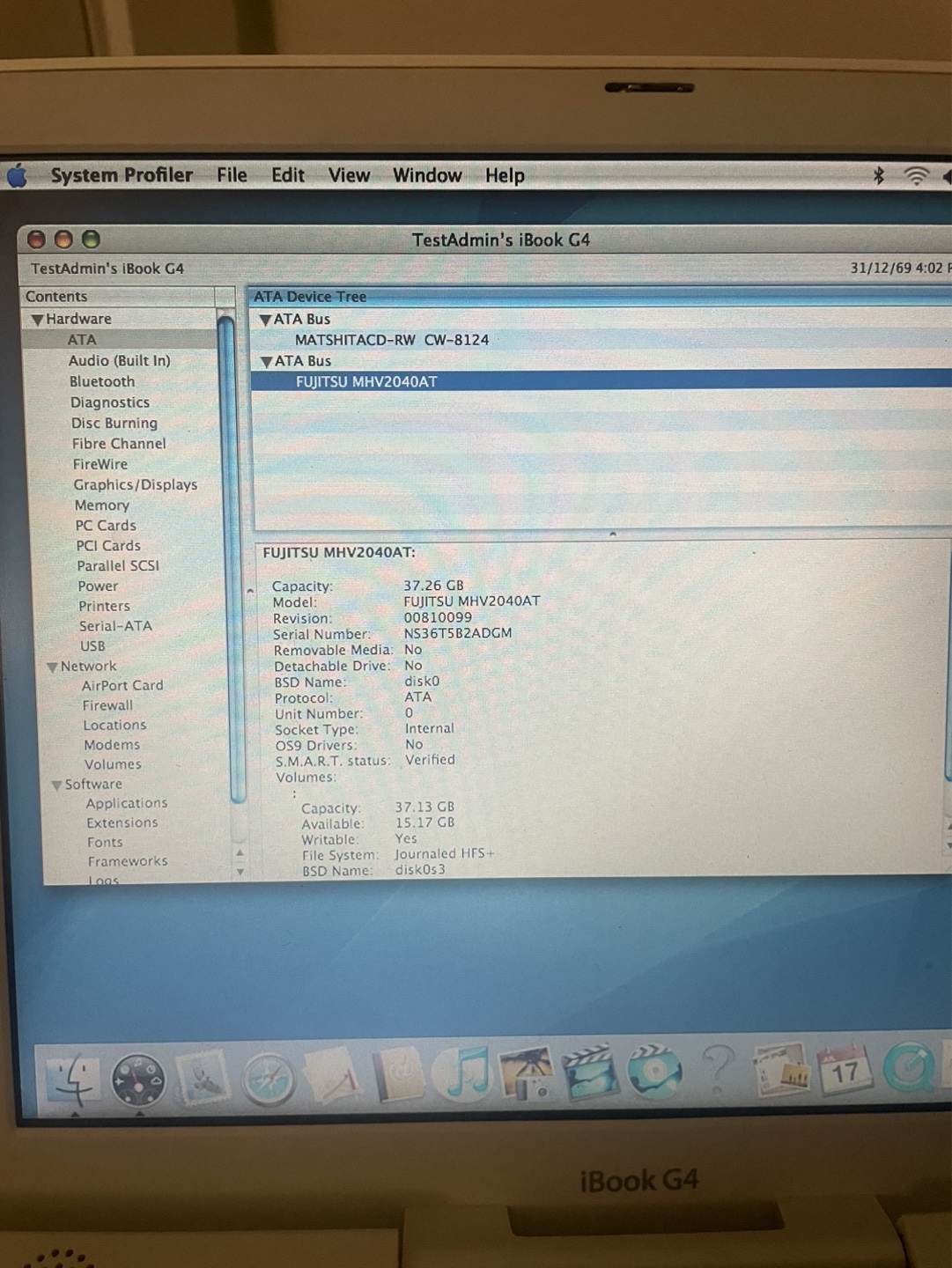Show USB hardware information
The width and height of the screenshot is (952, 1268).
[92, 645]
